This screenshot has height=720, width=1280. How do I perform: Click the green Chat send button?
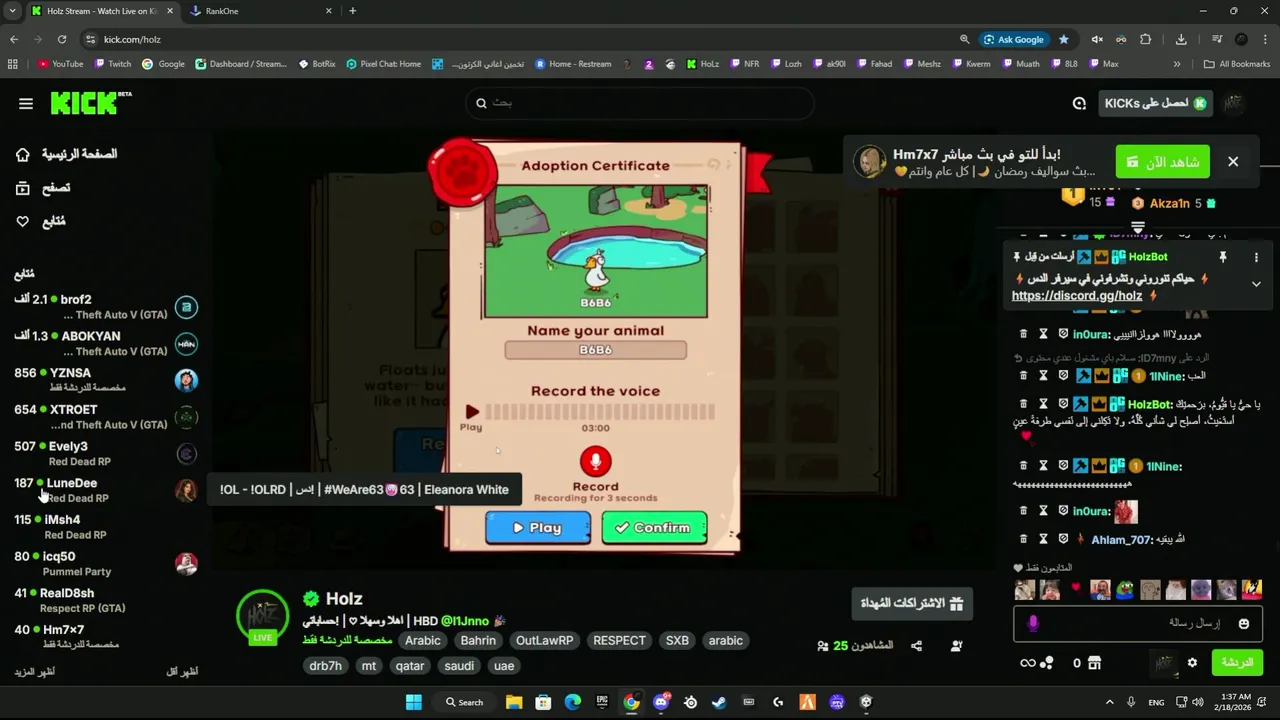[1237, 662]
